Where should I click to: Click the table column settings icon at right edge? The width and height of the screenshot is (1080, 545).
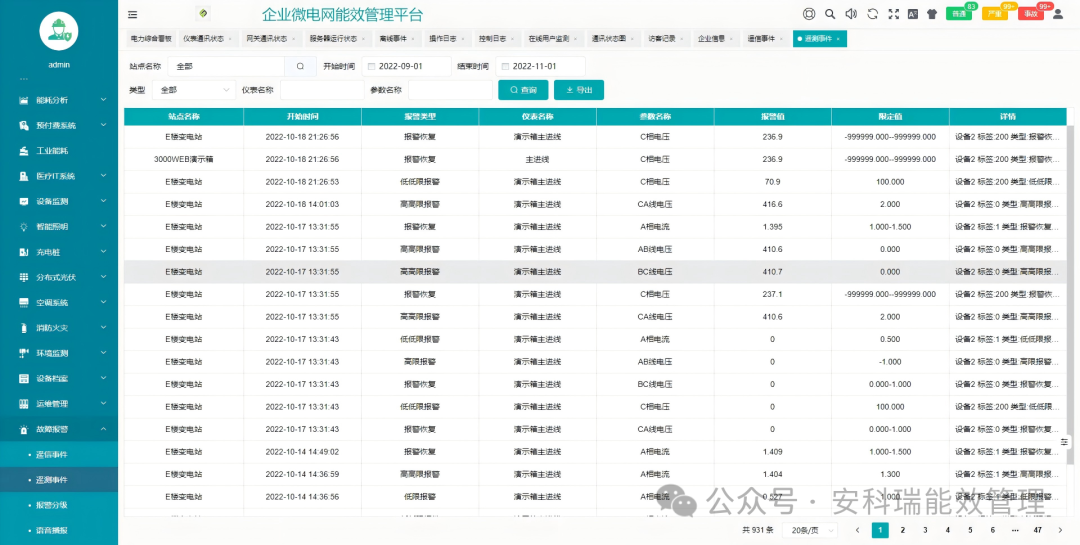(1065, 442)
